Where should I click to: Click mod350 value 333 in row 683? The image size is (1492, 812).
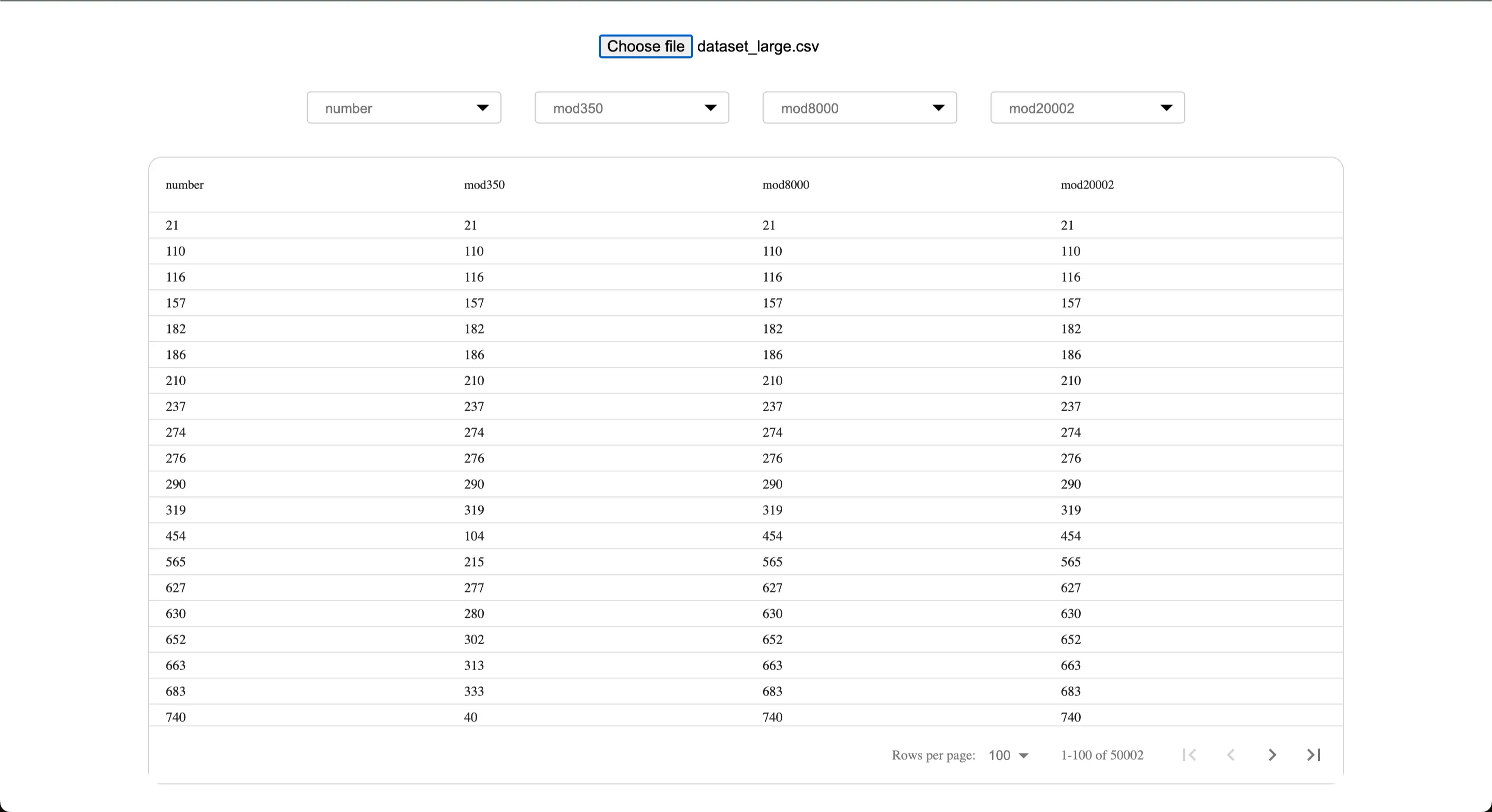click(474, 691)
